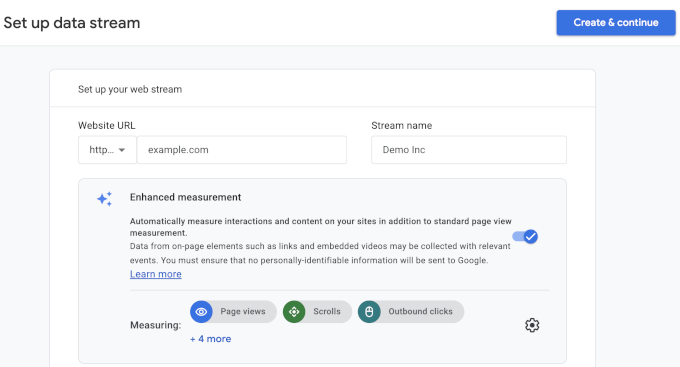Screen dimensions: 680x367
Task: Click the Outbound clicks mouse icon
Action: pos(369,311)
